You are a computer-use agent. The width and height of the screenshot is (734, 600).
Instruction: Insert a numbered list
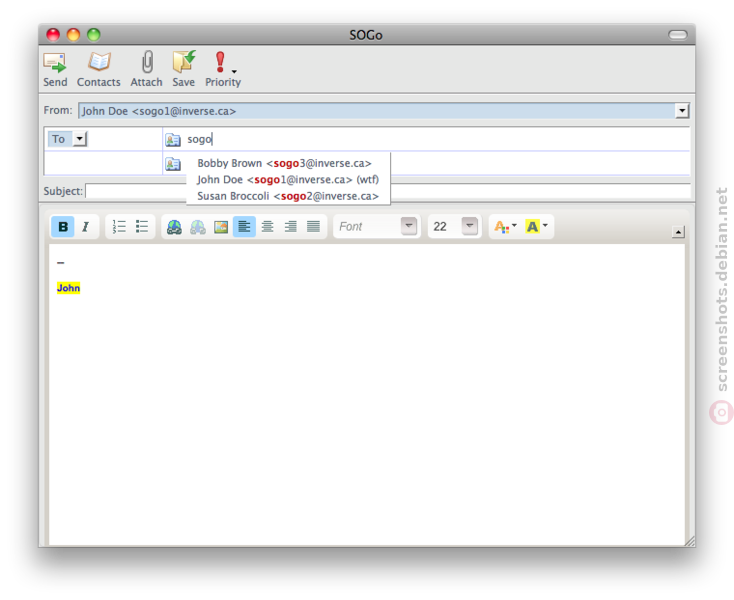[119, 227]
